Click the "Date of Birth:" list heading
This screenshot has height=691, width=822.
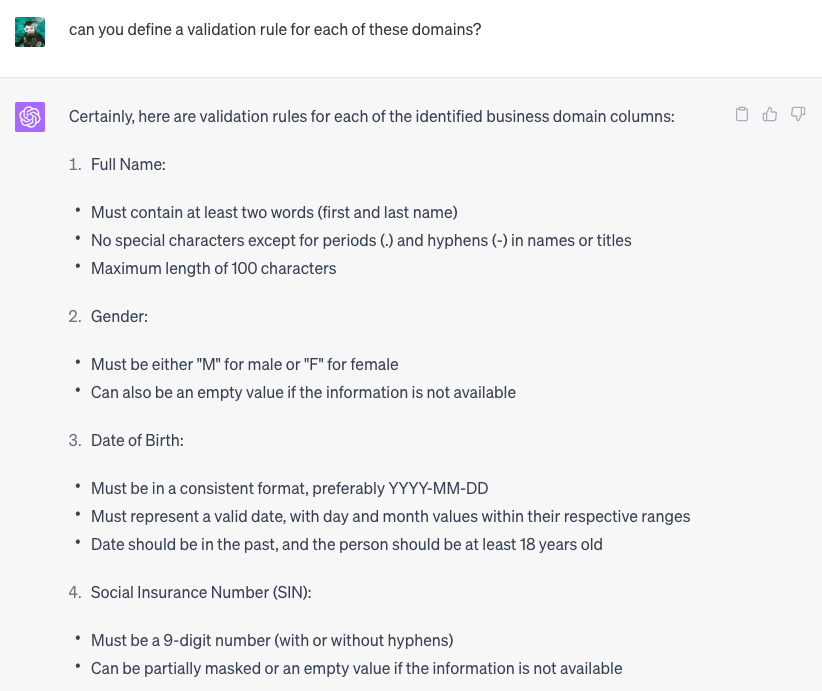137,440
